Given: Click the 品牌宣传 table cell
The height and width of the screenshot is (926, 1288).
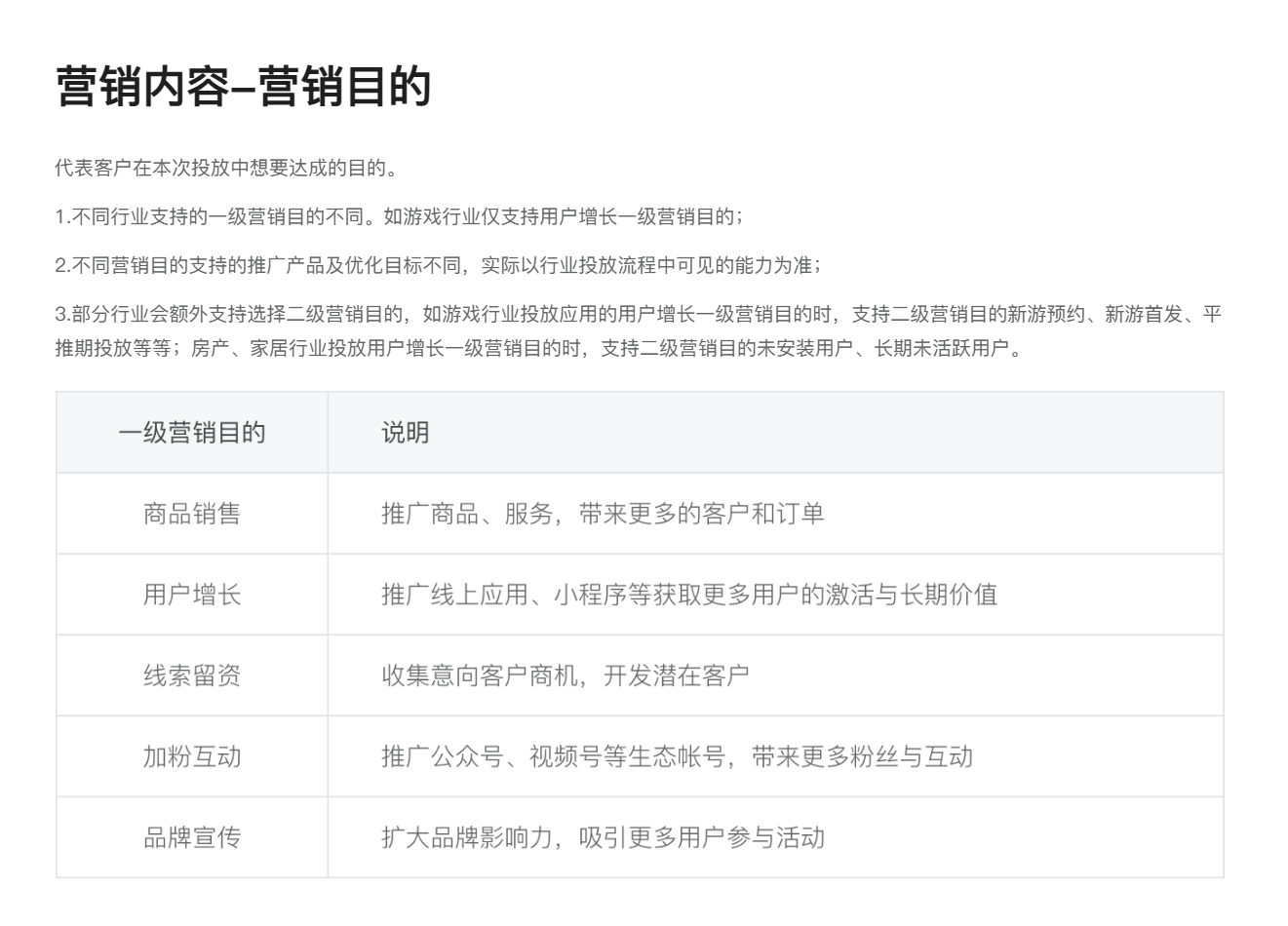Looking at the screenshot, I should click(x=192, y=837).
